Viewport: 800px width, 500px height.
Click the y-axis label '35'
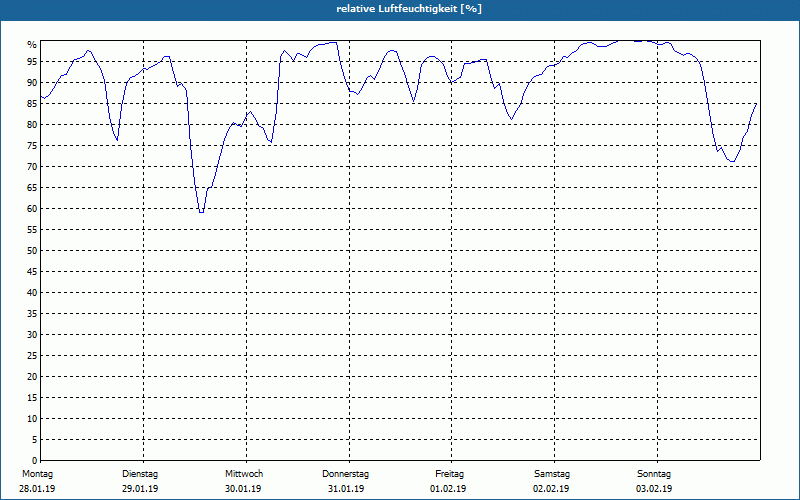pyautogui.click(x=32, y=314)
